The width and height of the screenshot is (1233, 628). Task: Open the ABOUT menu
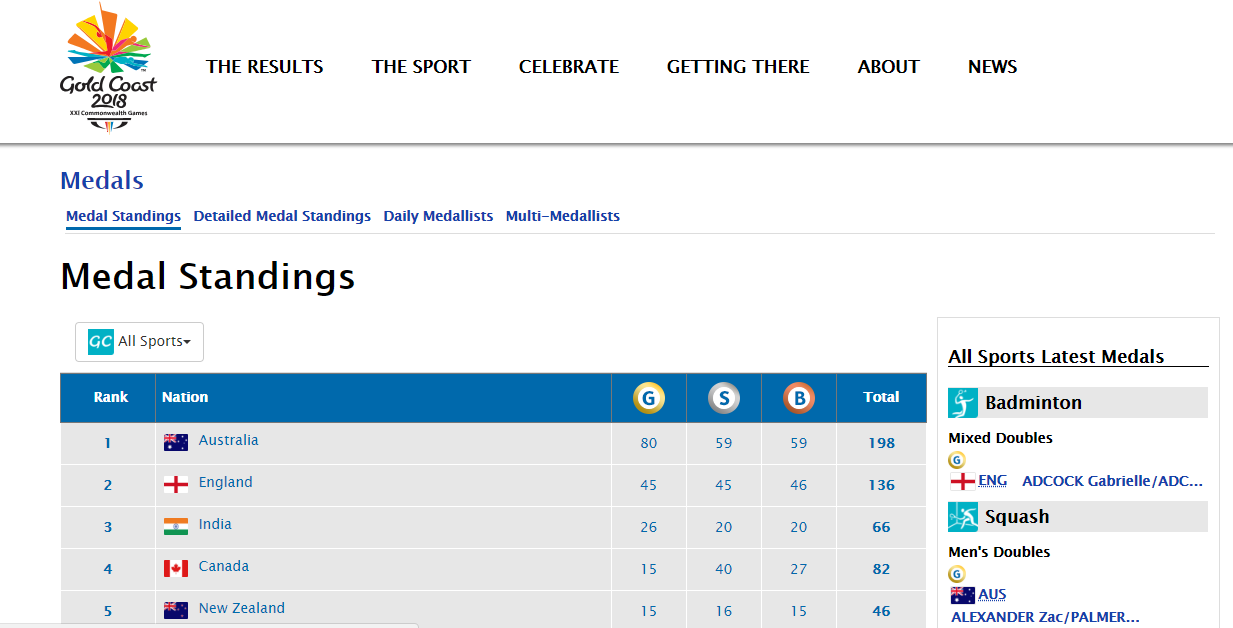click(889, 67)
